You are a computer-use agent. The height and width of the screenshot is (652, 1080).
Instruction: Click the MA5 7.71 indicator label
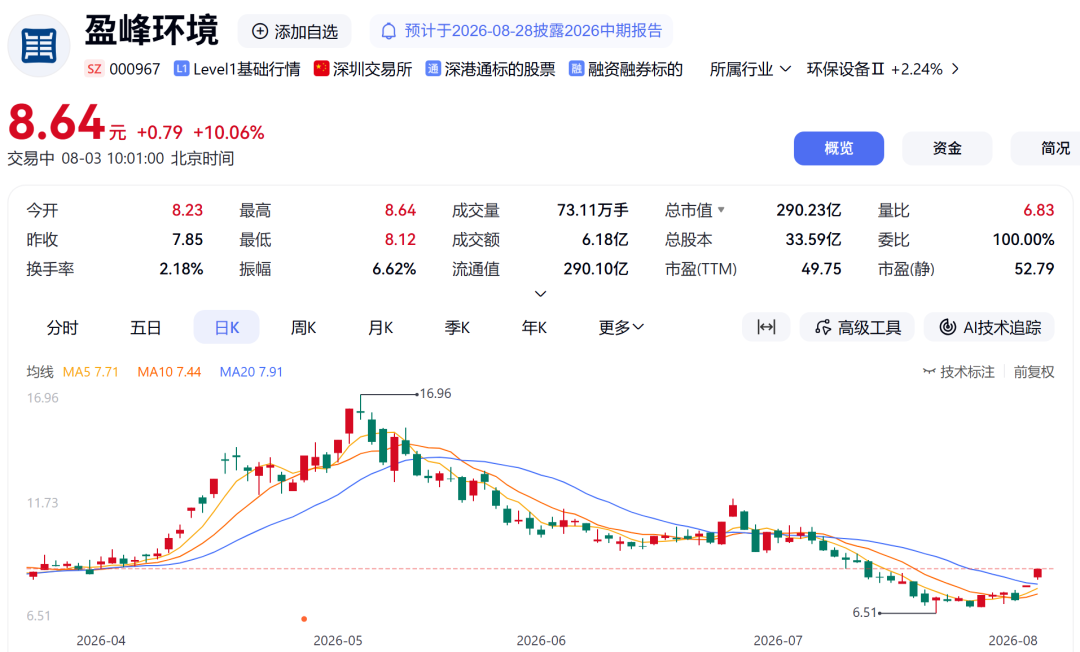tap(90, 372)
